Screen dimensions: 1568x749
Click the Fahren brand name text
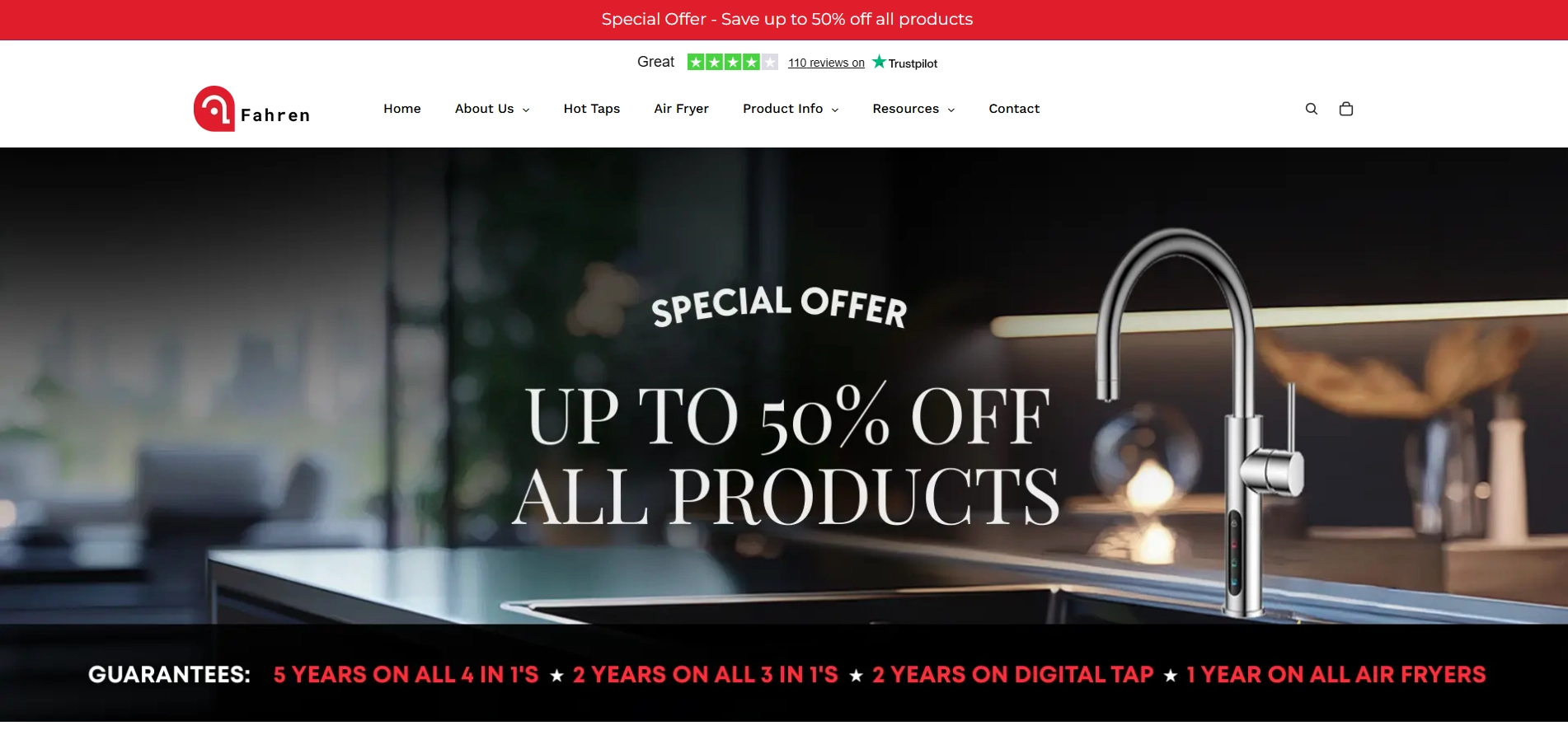tap(275, 115)
